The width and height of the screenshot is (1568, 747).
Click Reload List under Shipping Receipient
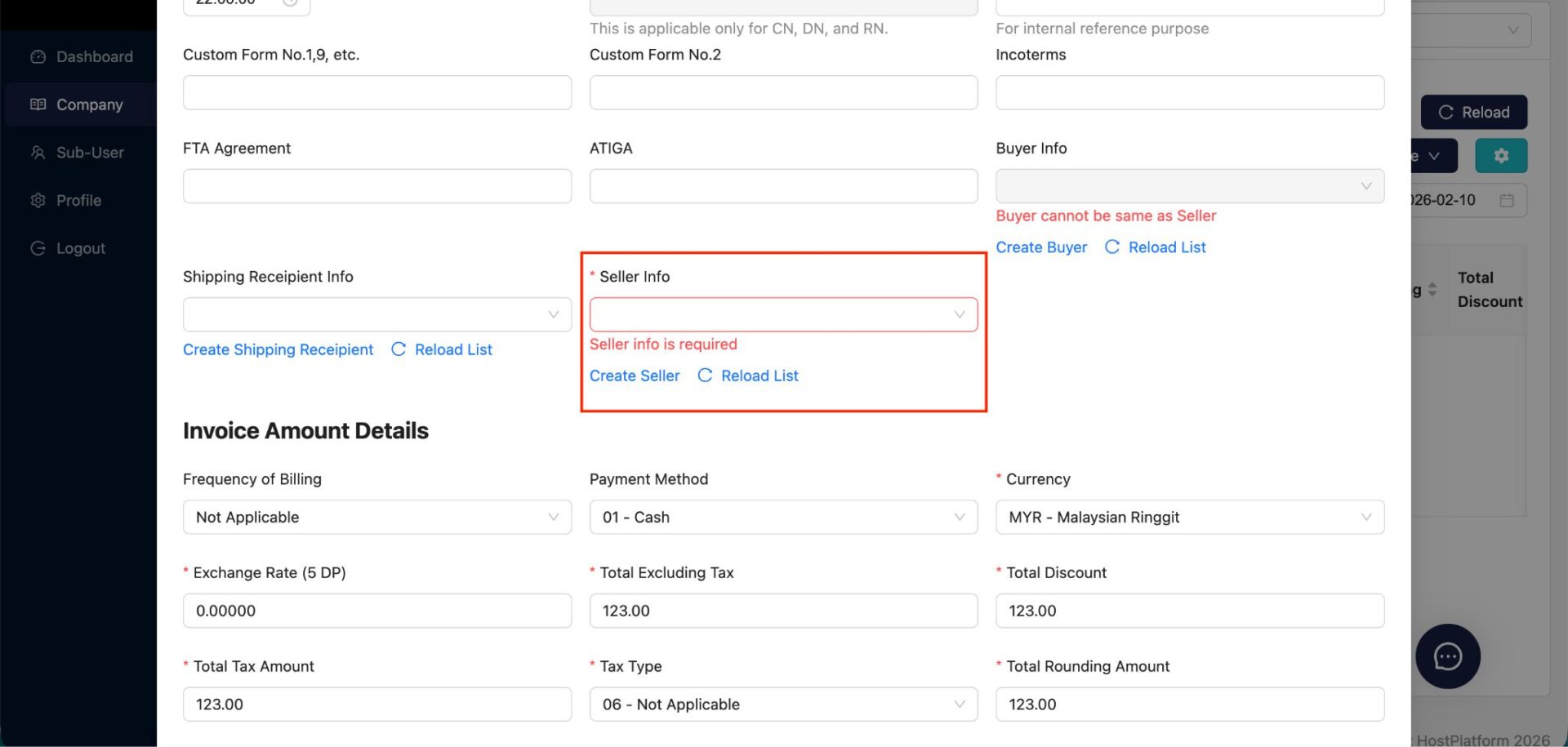pyautogui.click(x=453, y=349)
